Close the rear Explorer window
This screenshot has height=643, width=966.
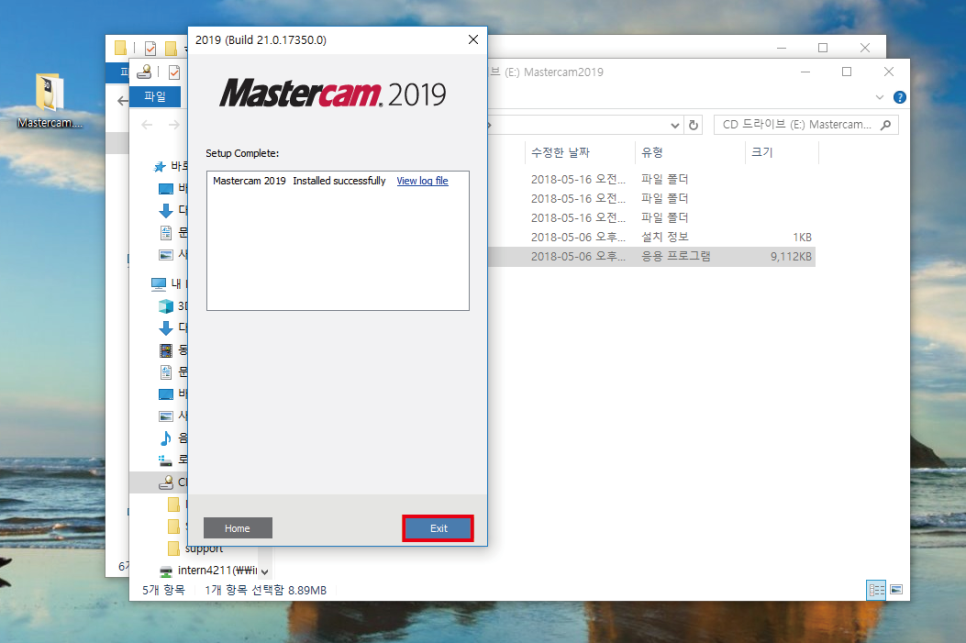point(865,47)
